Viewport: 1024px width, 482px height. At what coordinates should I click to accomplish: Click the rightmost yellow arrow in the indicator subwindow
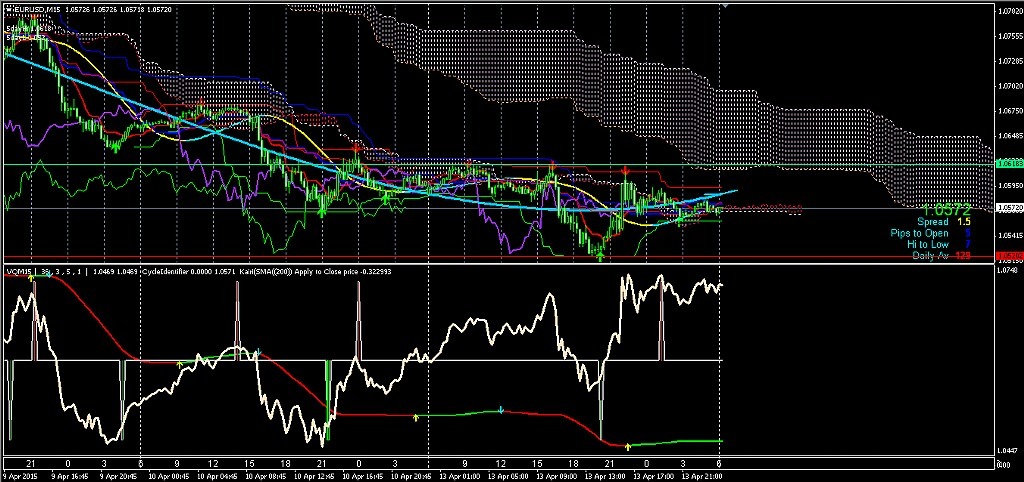[627, 446]
